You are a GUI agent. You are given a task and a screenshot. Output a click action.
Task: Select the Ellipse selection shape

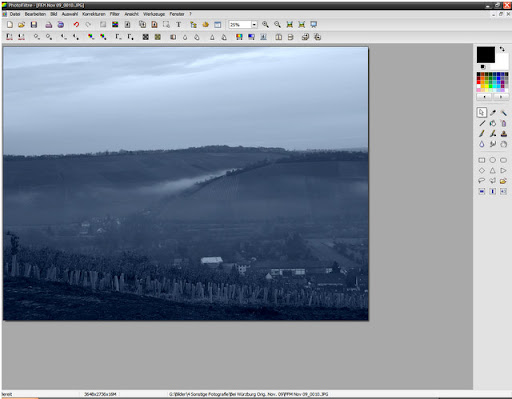pyautogui.click(x=493, y=160)
